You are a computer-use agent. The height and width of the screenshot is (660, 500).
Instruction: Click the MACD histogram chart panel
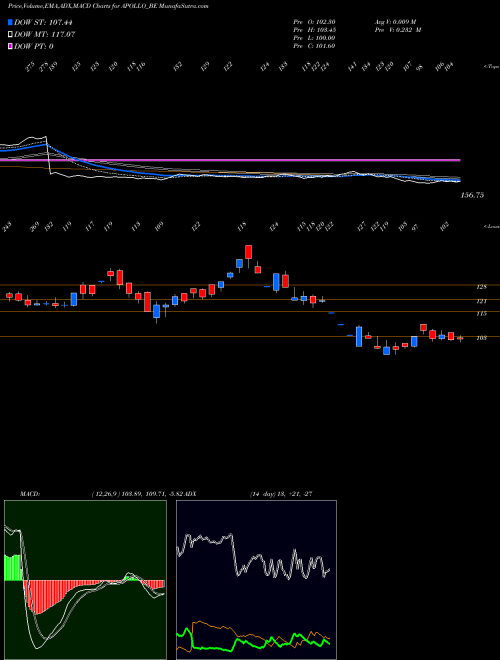point(85,580)
